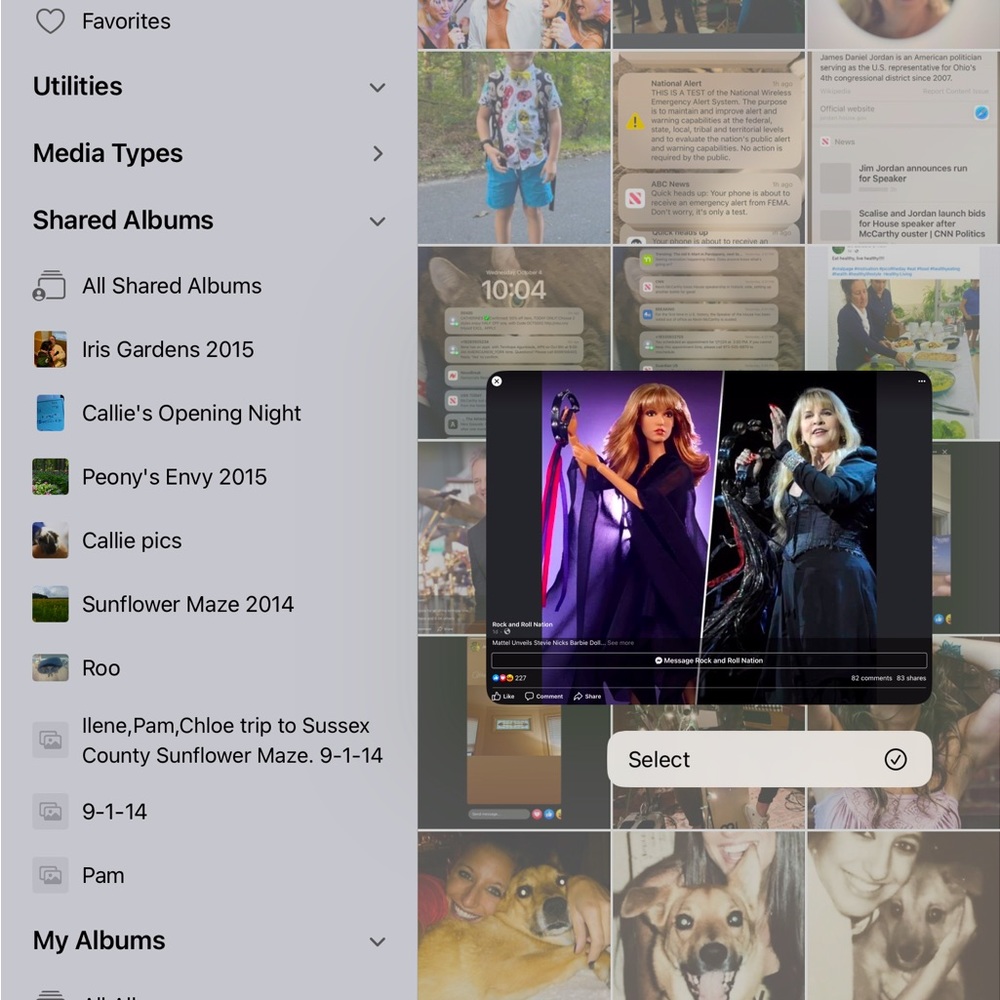Collapse the My Albums section chevron

[x=378, y=942]
